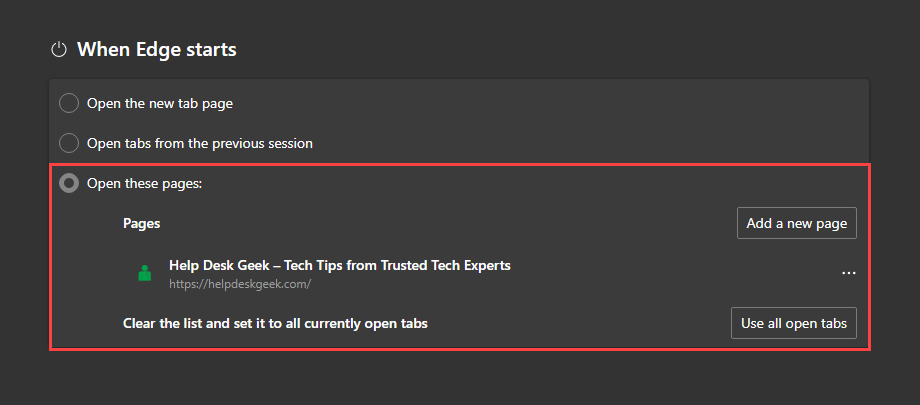Click the red highlight border of the section

tap(460, 350)
